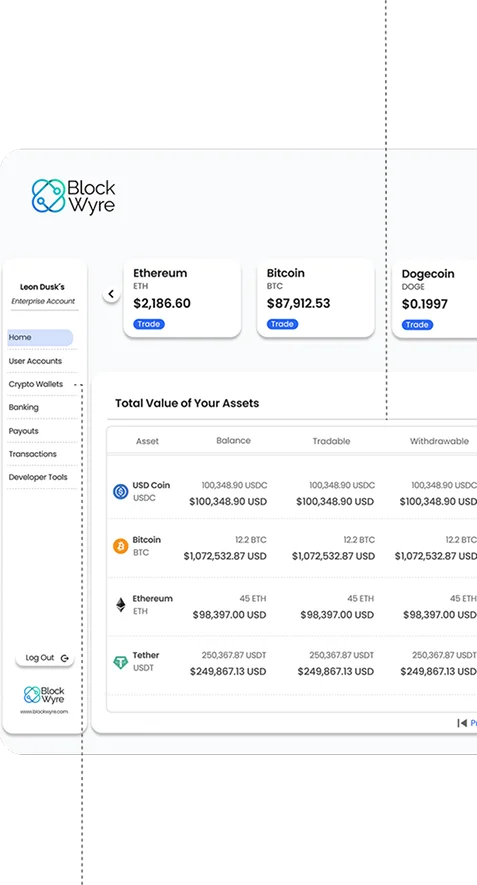Click the BlockWyre logo at top
477x885 pixels.
point(73,196)
